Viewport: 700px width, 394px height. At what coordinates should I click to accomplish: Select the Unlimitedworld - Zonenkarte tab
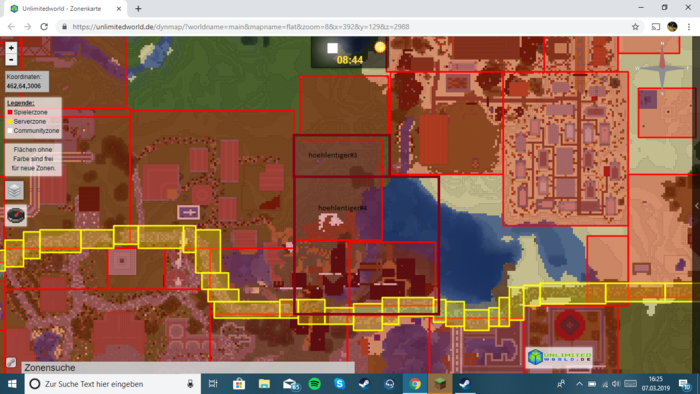(x=66, y=8)
